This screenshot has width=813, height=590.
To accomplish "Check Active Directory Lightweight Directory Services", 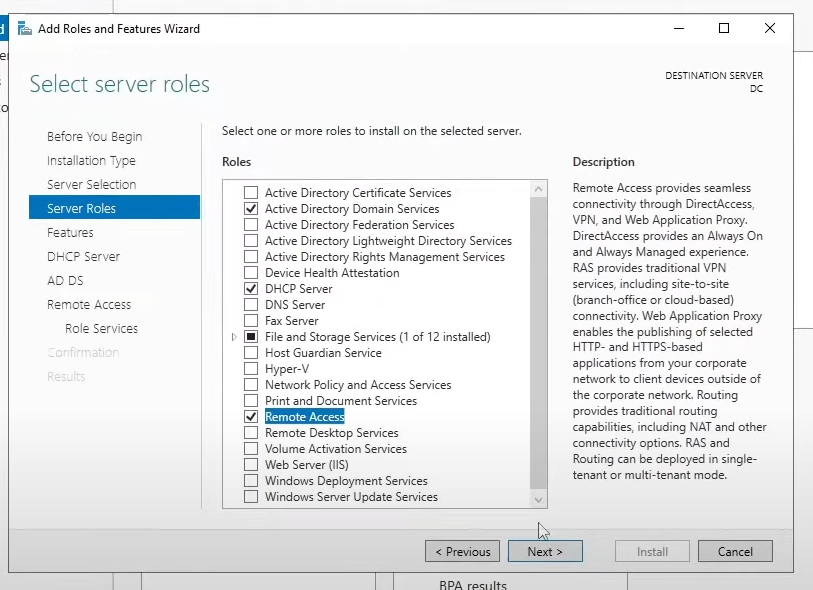I will click(x=251, y=241).
